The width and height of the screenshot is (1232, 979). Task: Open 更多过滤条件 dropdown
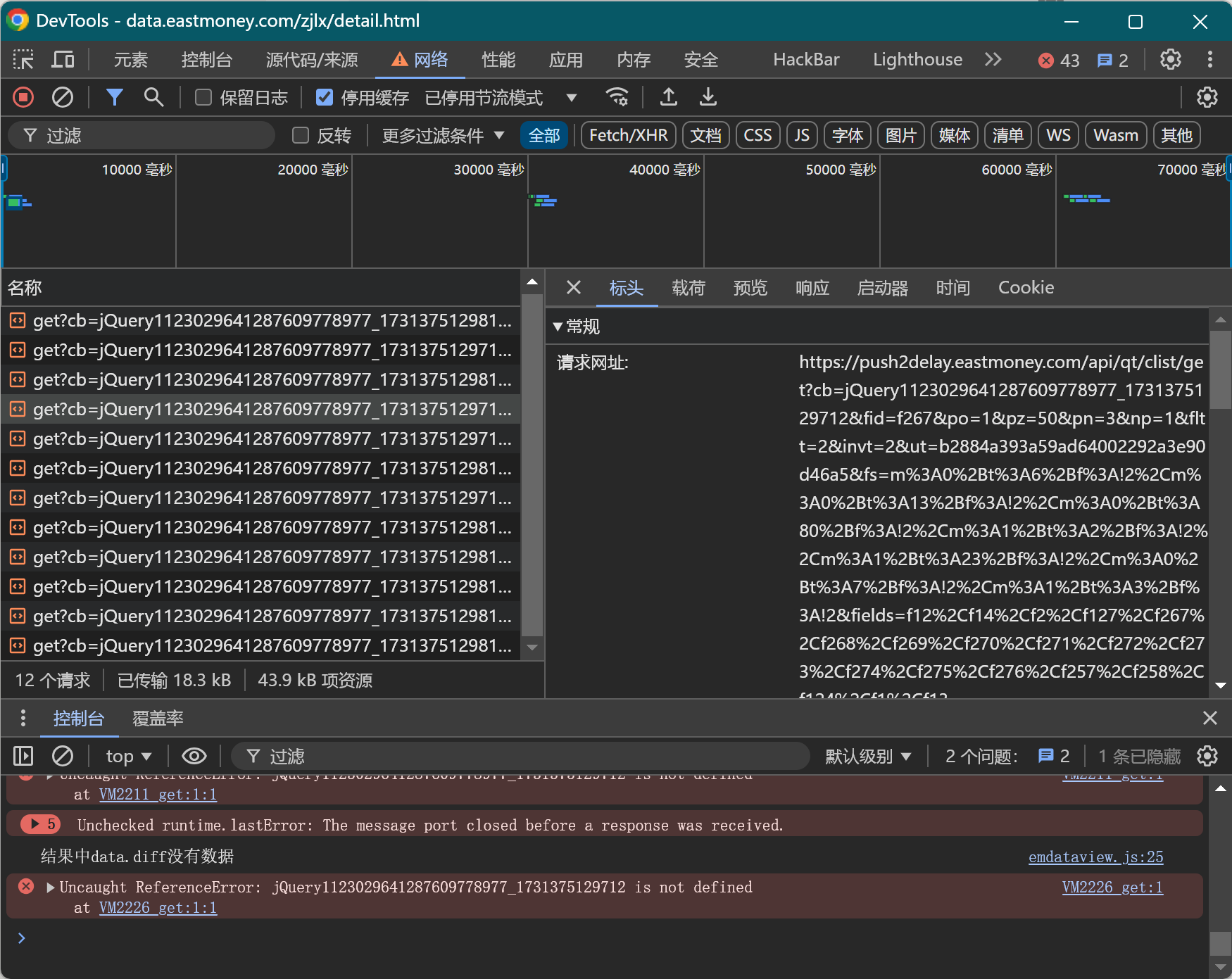coord(443,135)
